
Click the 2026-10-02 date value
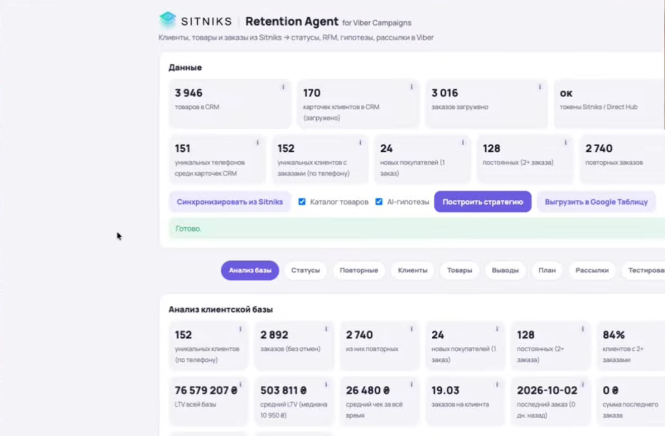click(547, 390)
